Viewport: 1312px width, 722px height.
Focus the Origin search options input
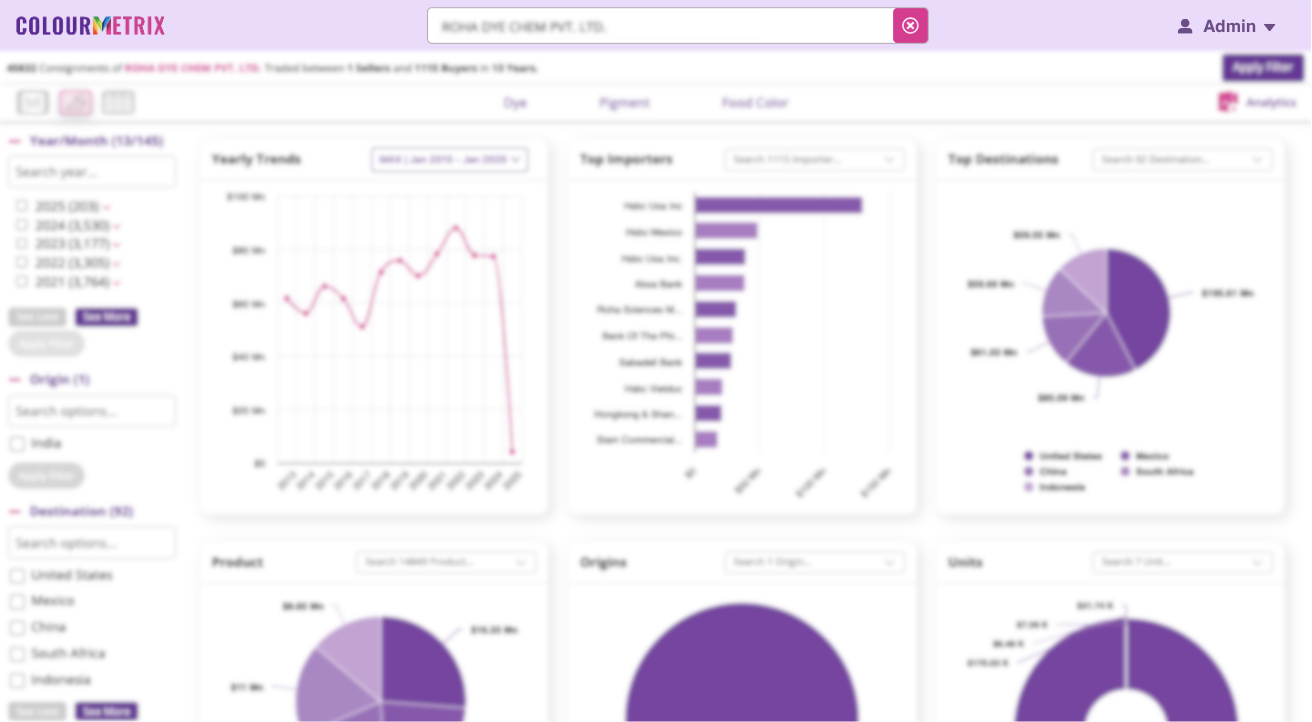(92, 411)
